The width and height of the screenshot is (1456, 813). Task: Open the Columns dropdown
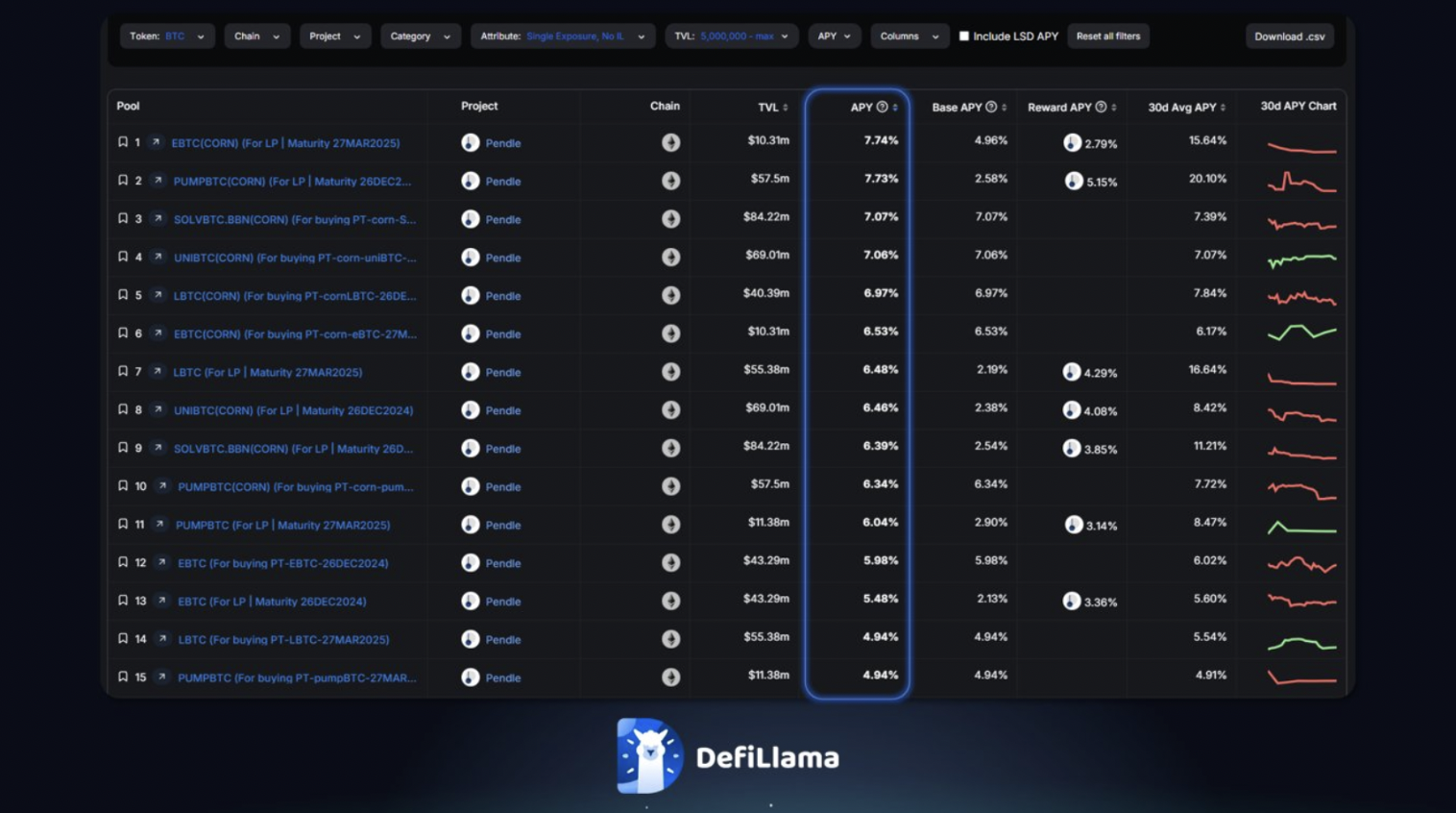pos(909,37)
